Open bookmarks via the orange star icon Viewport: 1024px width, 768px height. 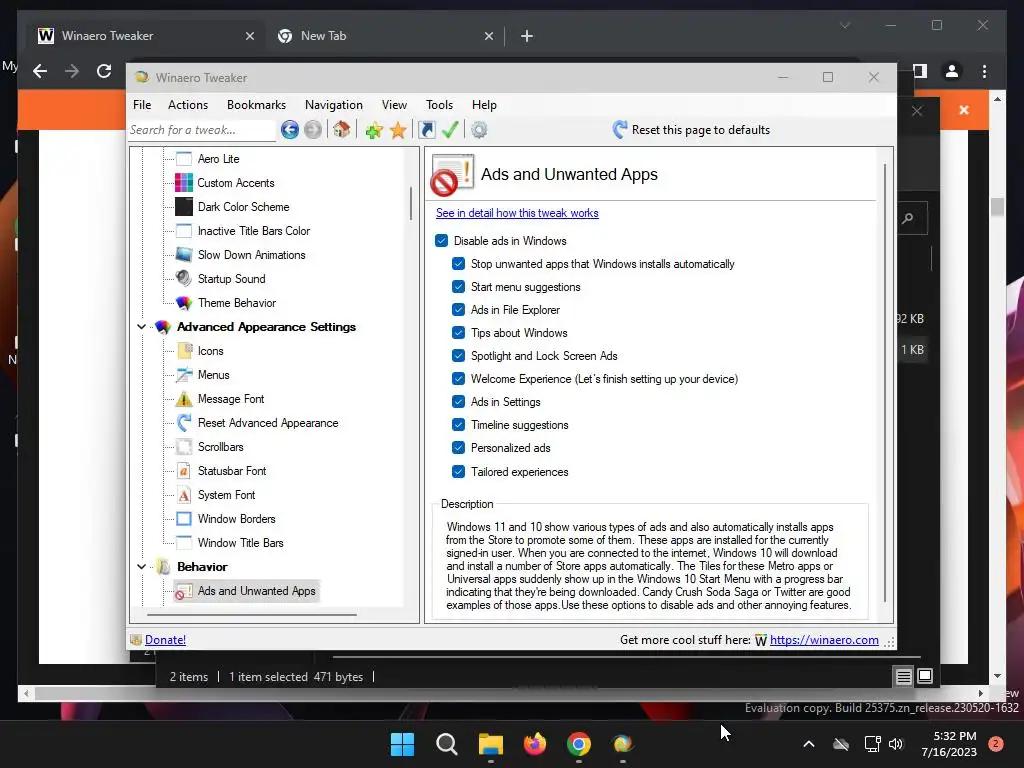(398, 130)
